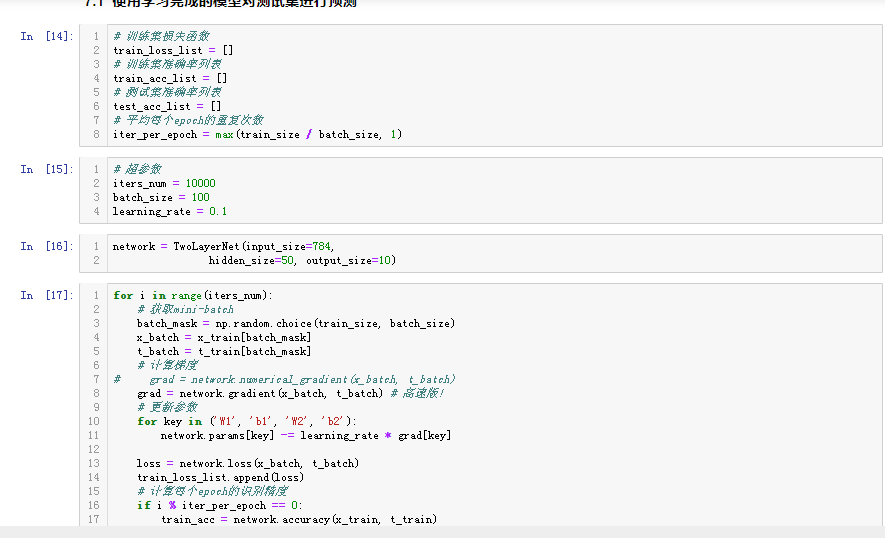Click the In [15] cell prompt
The image size is (885, 538).
(46, 169)
